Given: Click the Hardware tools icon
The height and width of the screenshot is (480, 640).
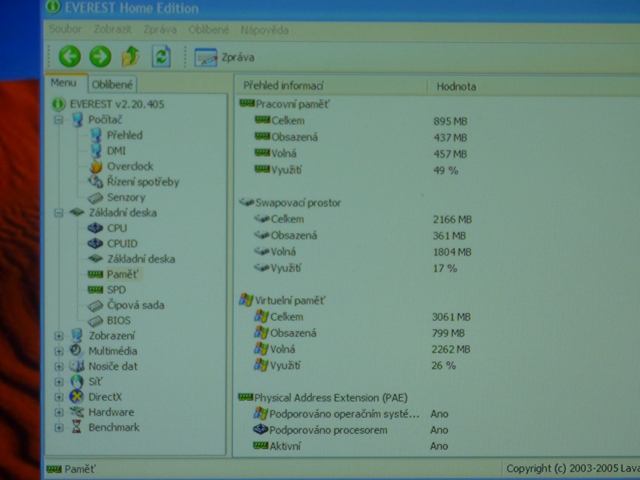Looking at the screenshot, I should [77, 412].
